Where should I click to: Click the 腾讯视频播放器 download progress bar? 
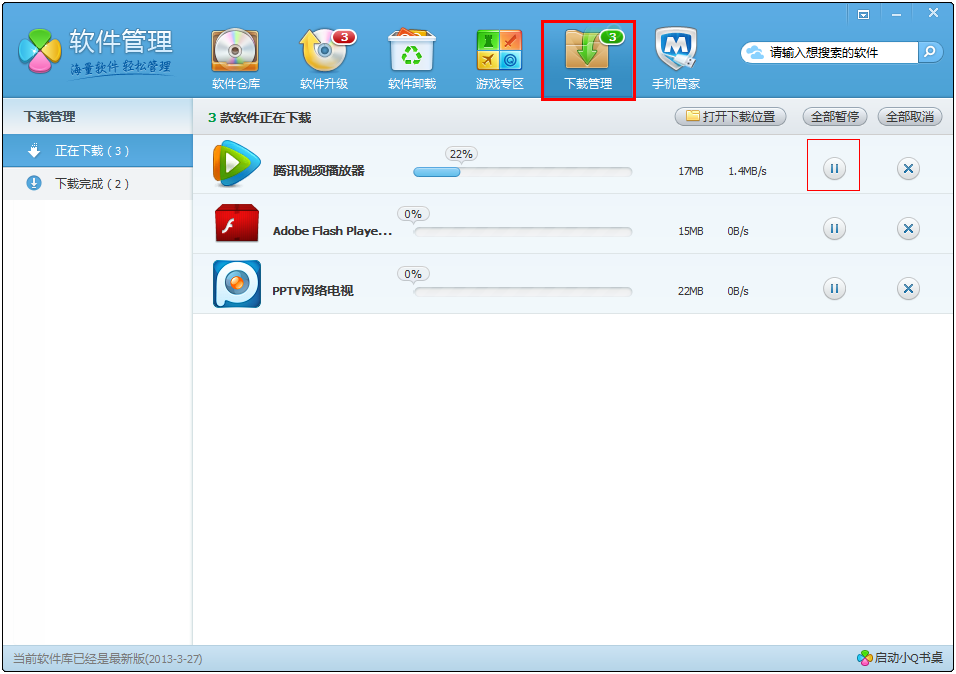[x=522, y=172]
